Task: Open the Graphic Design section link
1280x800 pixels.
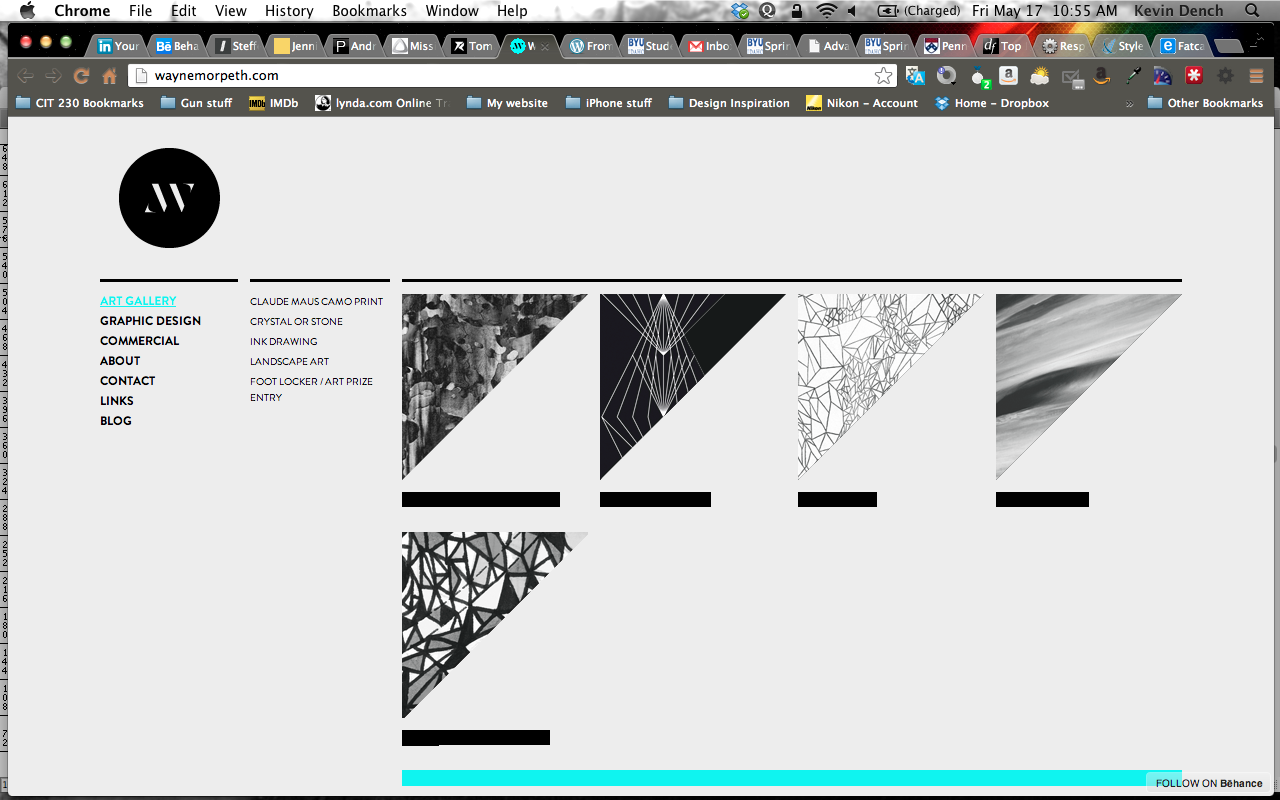Action: (x=150, y=321)
